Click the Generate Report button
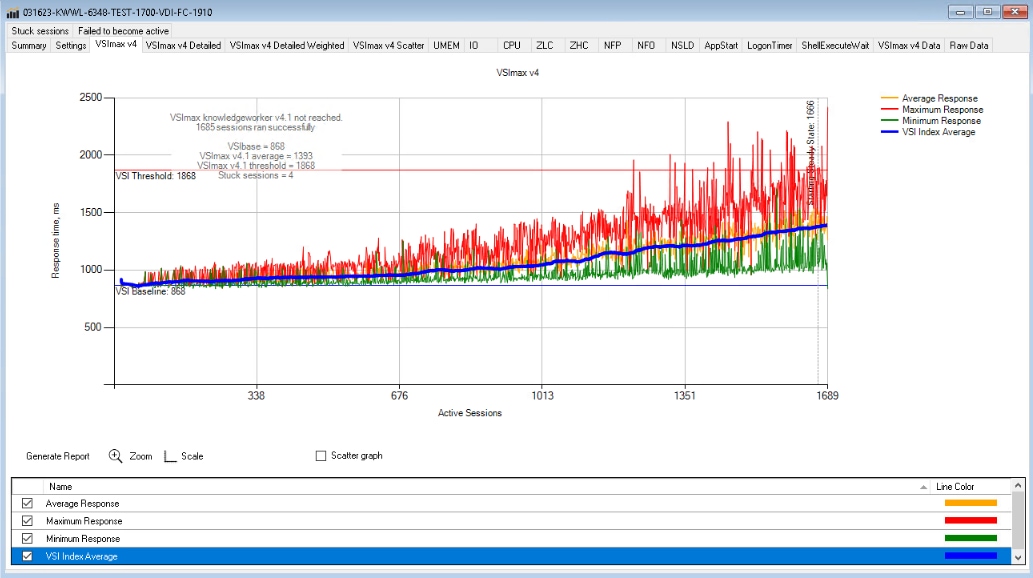 coord(60,456)
